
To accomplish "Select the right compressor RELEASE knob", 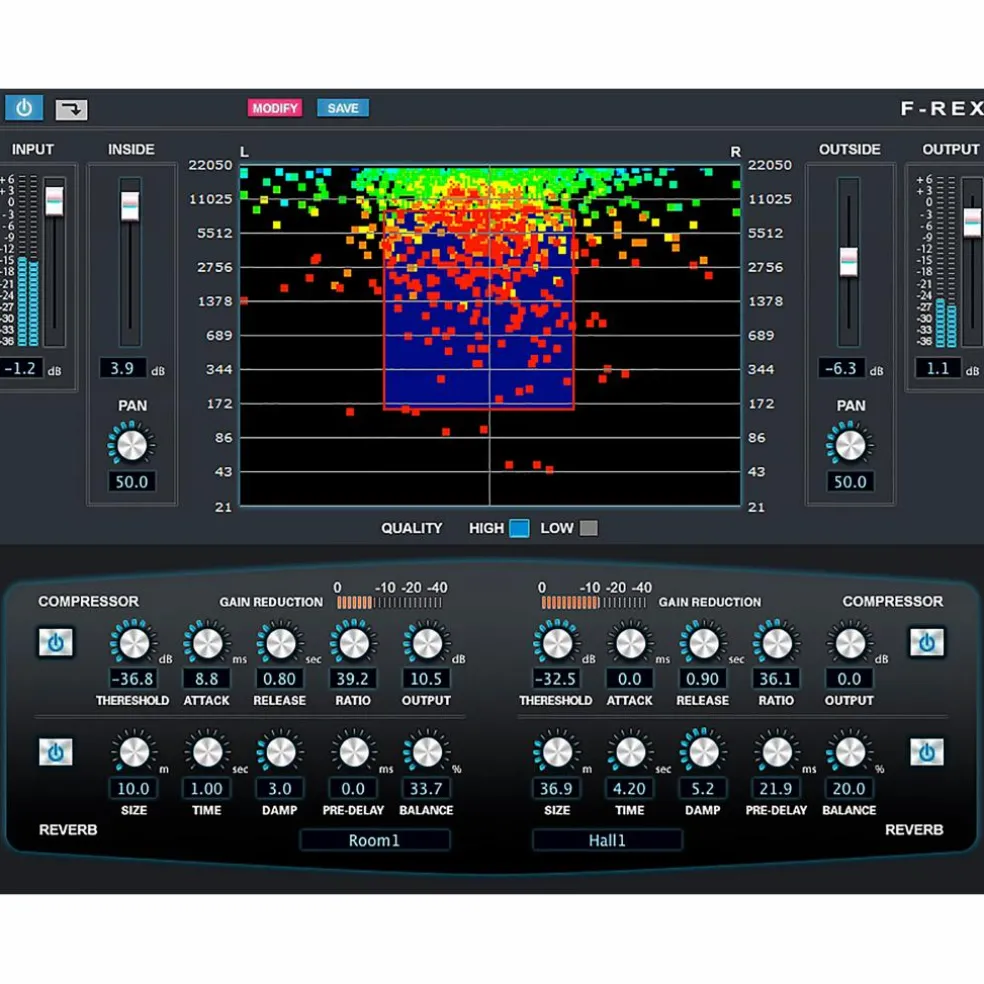I will tap(703, 643).
